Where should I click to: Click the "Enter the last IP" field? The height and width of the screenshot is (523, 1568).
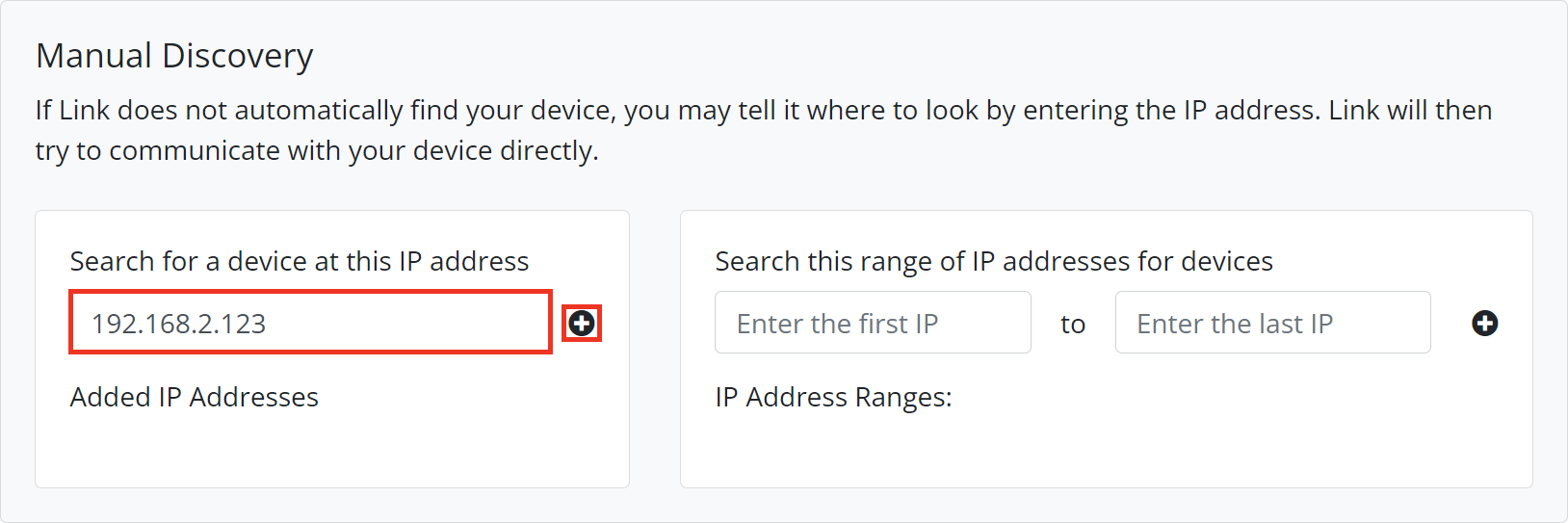[x=1271, y=324]
